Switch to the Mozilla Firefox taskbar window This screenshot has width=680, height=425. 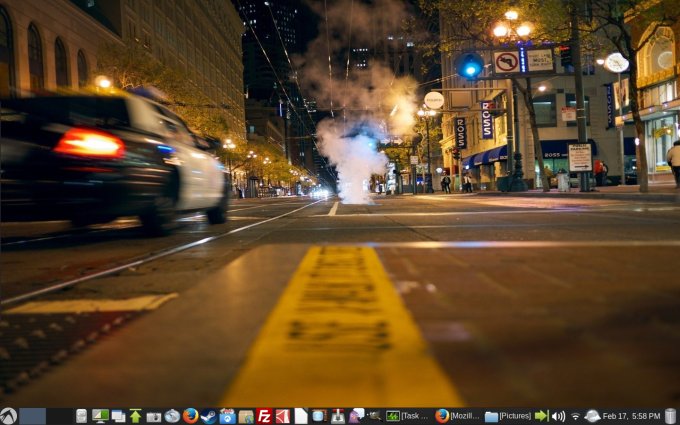coord(458,416)
